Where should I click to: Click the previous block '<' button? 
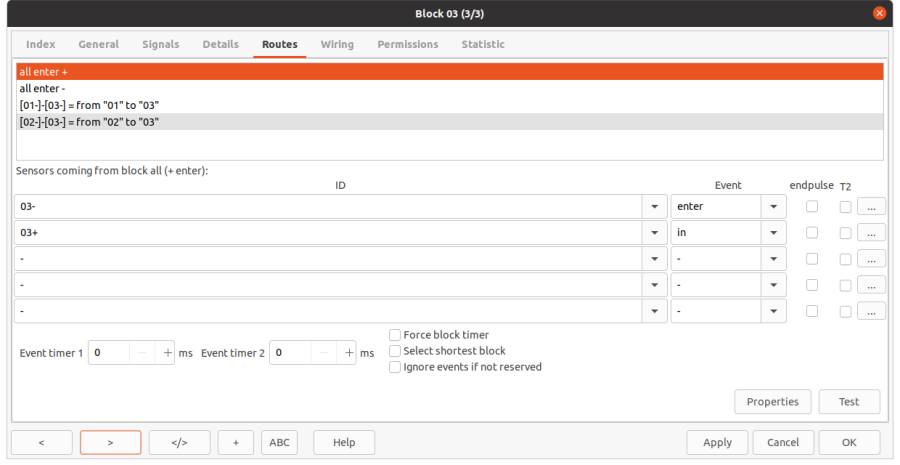pyautogui.click(x=41, y=442)
